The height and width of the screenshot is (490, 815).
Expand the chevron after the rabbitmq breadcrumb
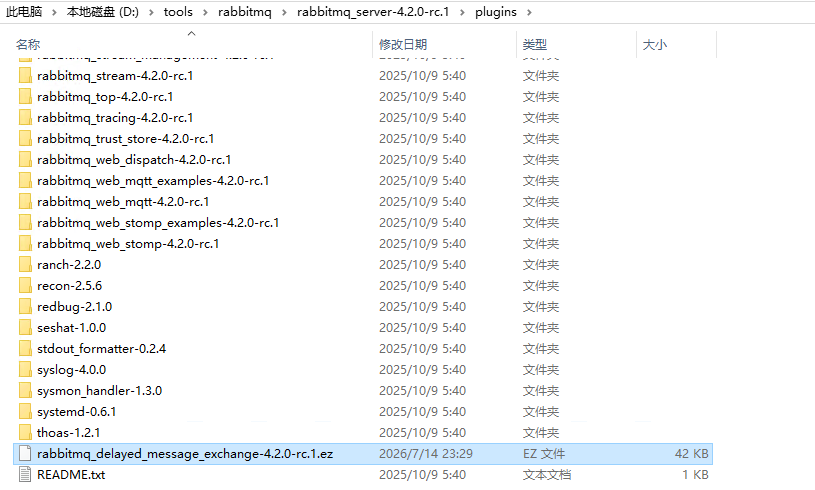tap(284, 12)
